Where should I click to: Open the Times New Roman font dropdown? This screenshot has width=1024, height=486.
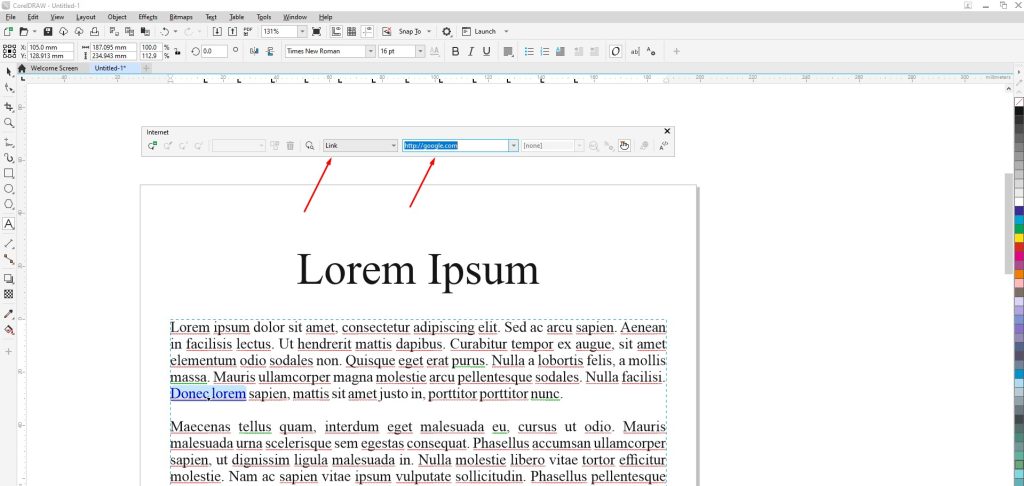(x=371, y=51)
